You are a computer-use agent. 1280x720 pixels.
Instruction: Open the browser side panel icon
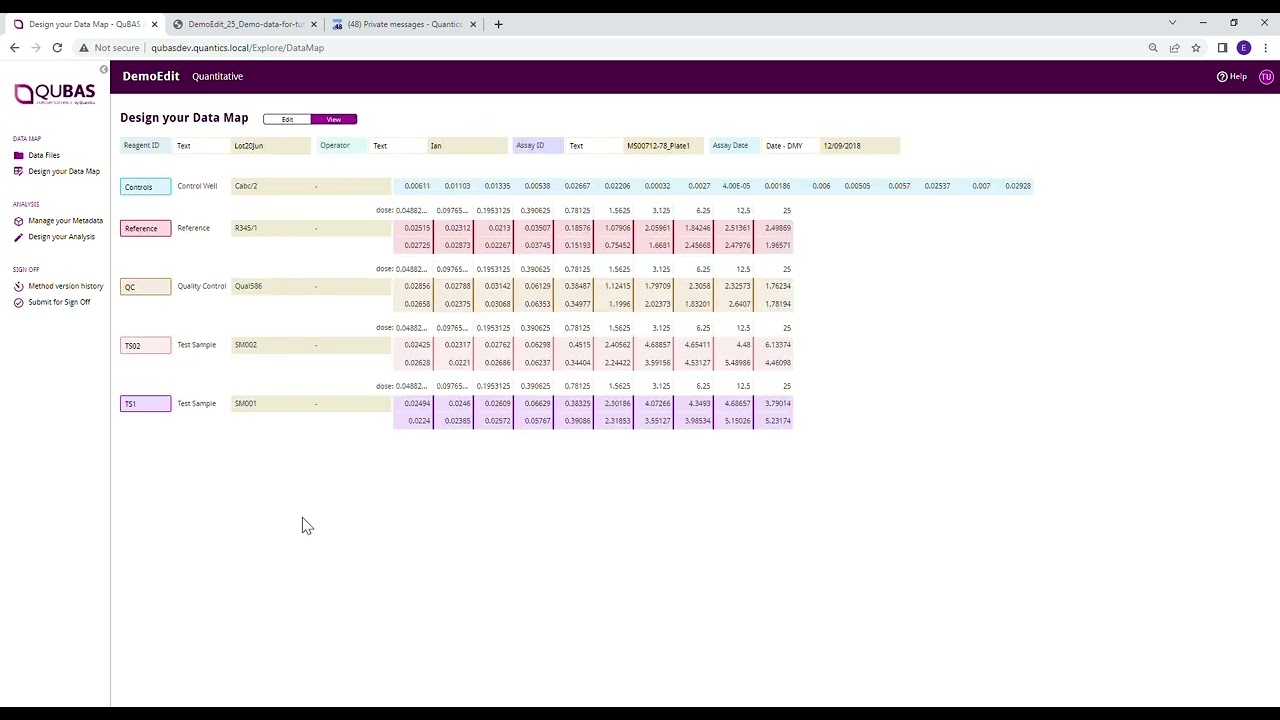coord(1222,47)
